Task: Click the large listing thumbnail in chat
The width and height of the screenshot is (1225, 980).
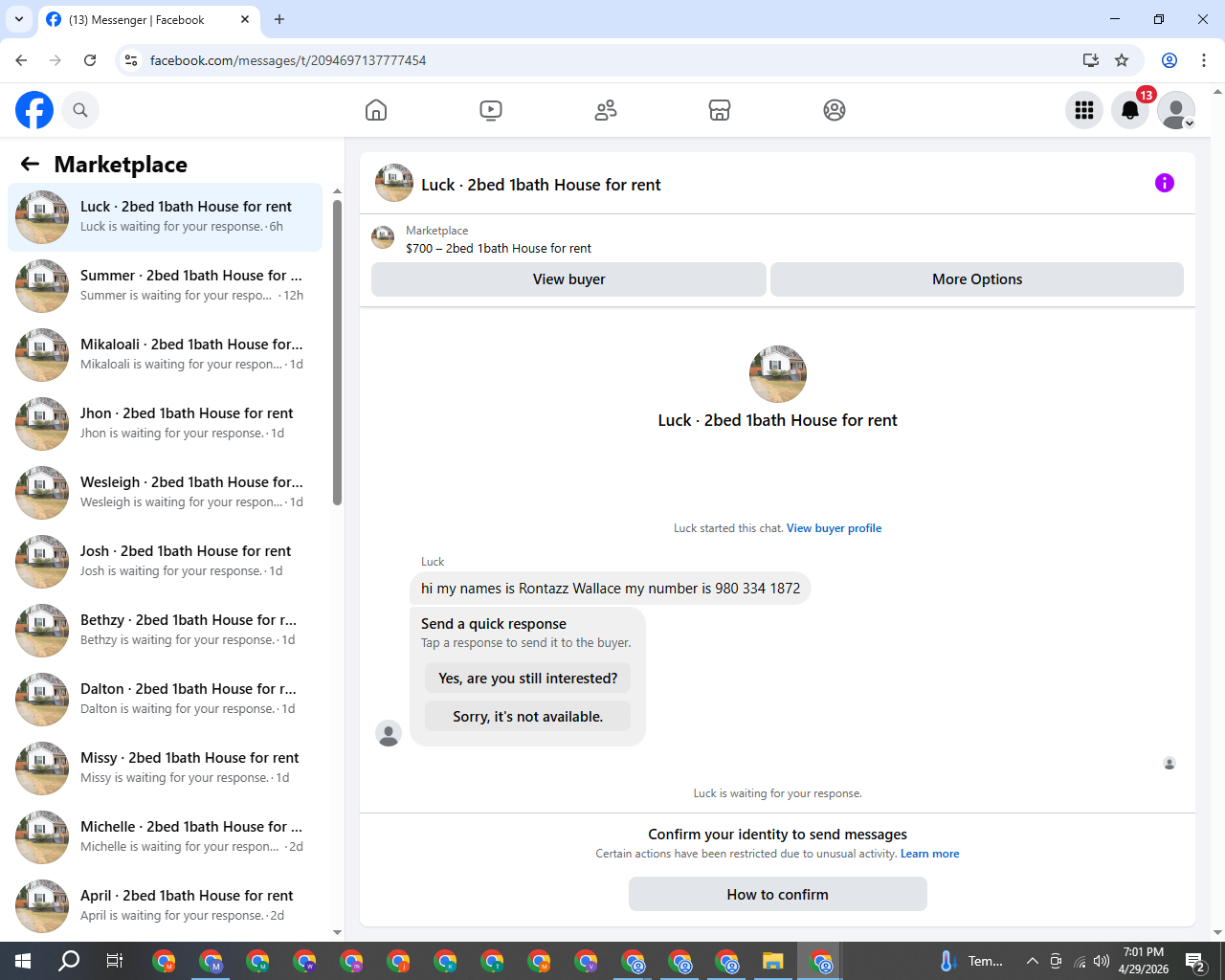Action: tap(778, 374)
